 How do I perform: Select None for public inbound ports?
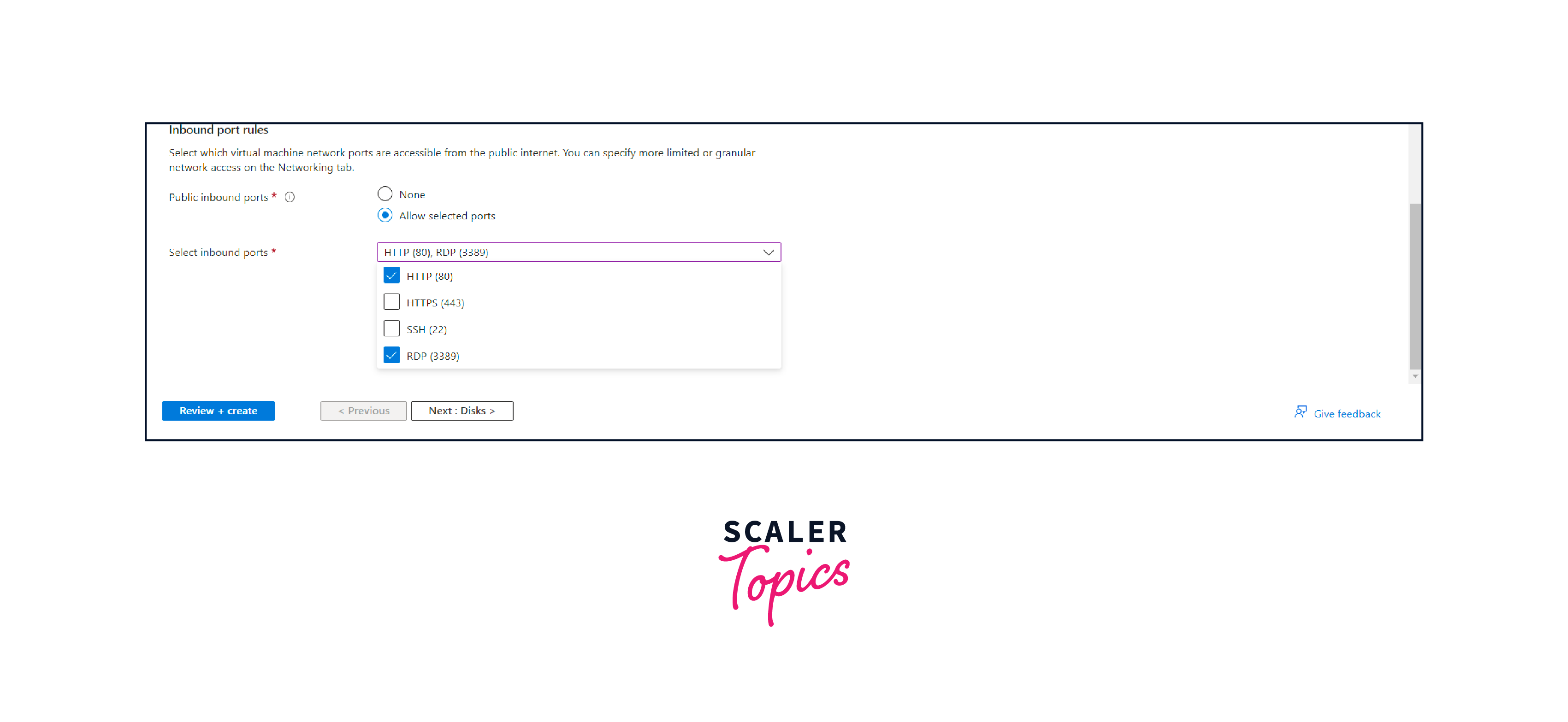click(x=385, y=193)
